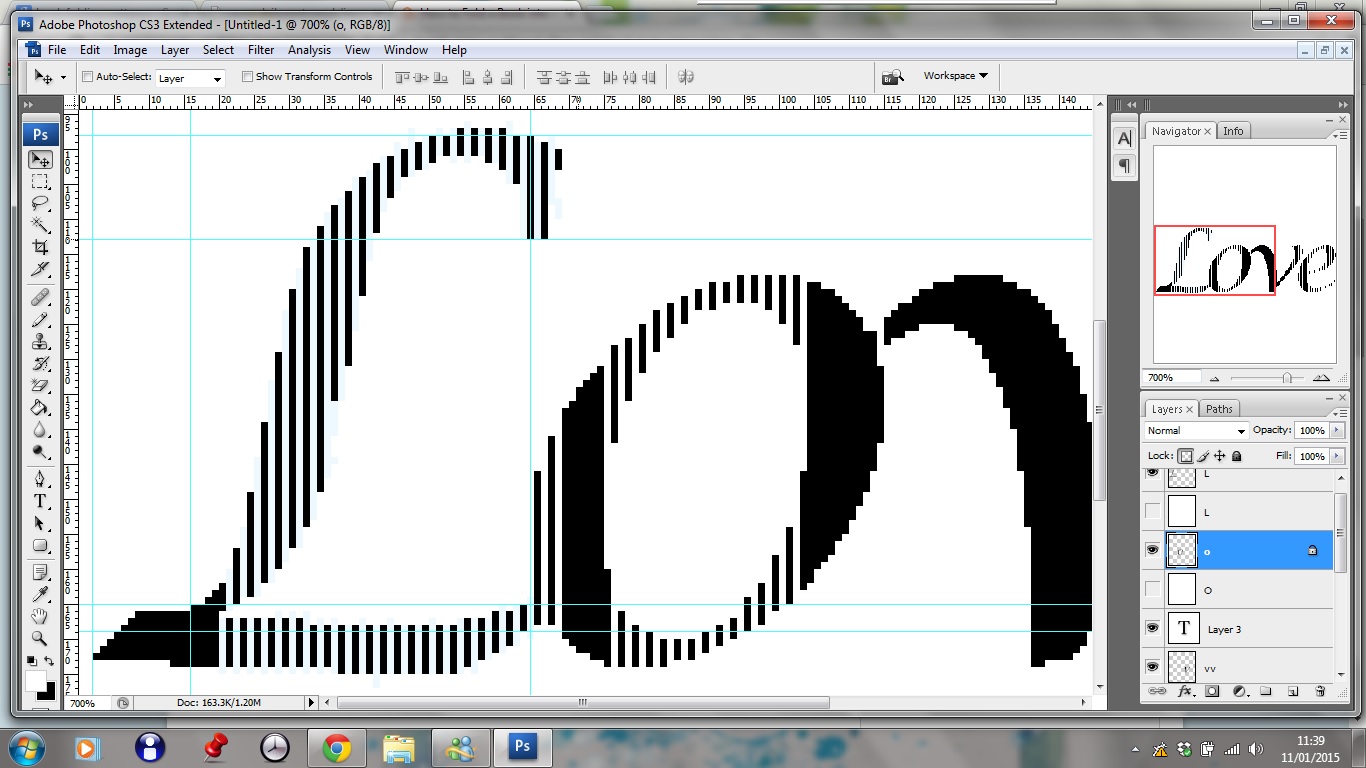Expand the Auto-Select Layer dropdown
This screenshot has height=768, width=1366.
click(190, 78)
